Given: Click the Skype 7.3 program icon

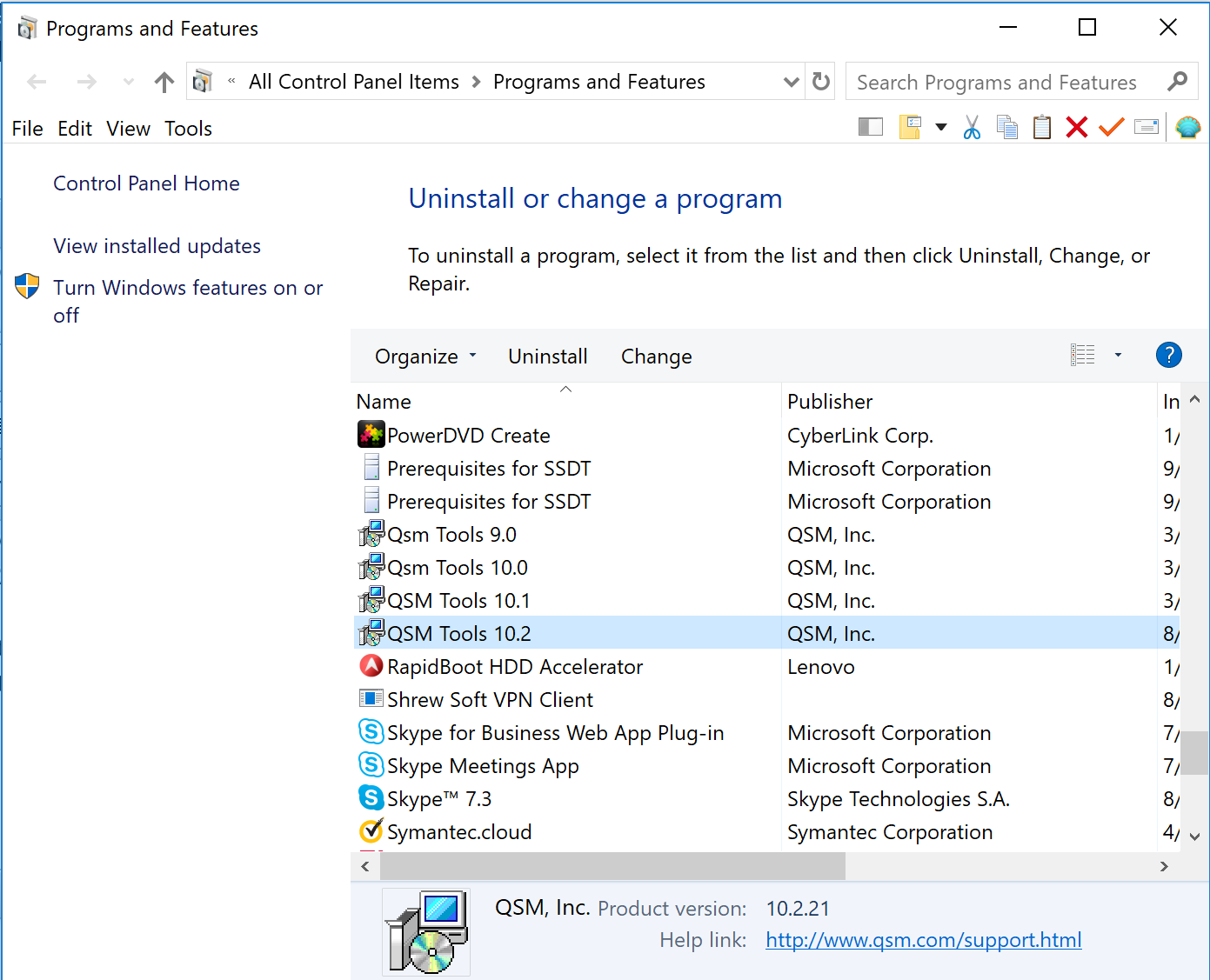Looking at the screenshot, I should coord(371,797).
